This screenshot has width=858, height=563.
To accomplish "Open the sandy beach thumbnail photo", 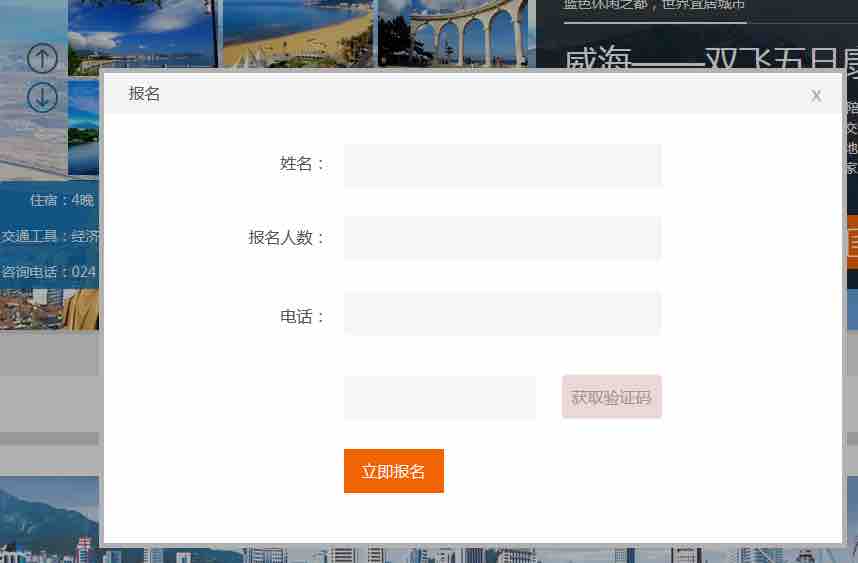I will 297,34.
